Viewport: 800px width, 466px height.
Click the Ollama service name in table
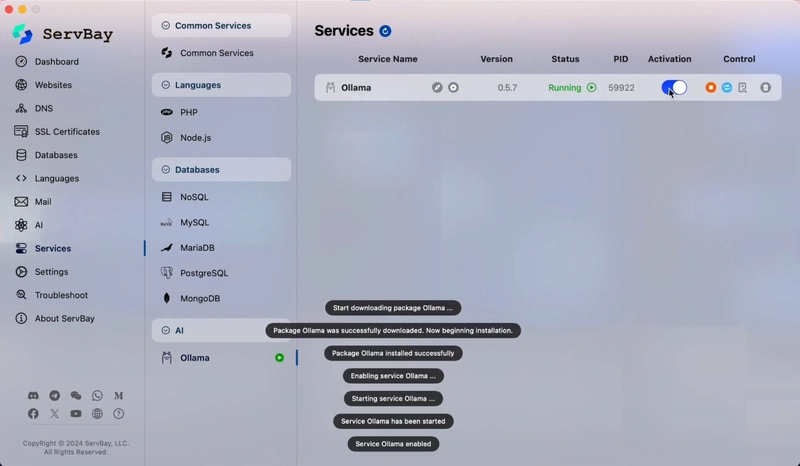[356, 88]
